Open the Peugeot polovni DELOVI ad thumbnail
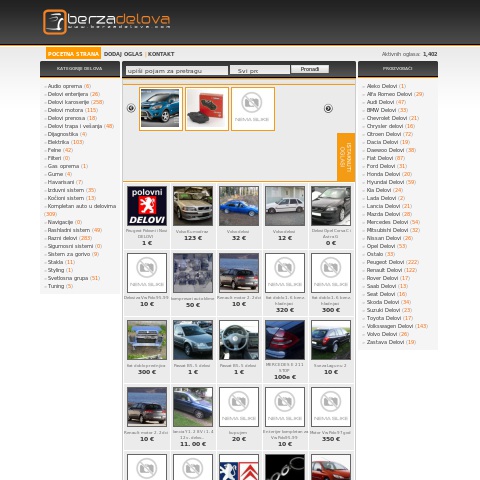 (x=147, y=206)
